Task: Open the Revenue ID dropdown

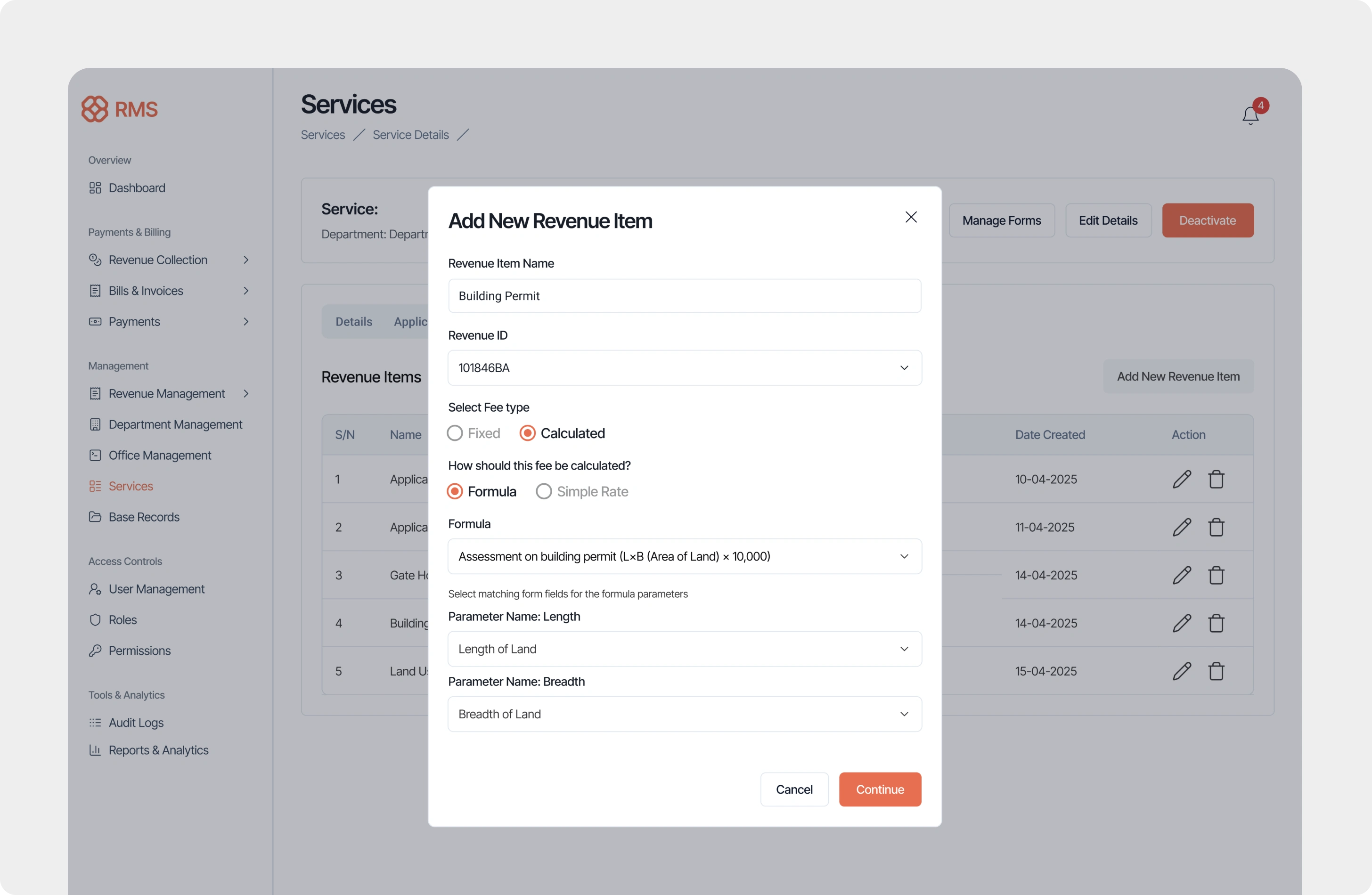Action: click(684, 368)
